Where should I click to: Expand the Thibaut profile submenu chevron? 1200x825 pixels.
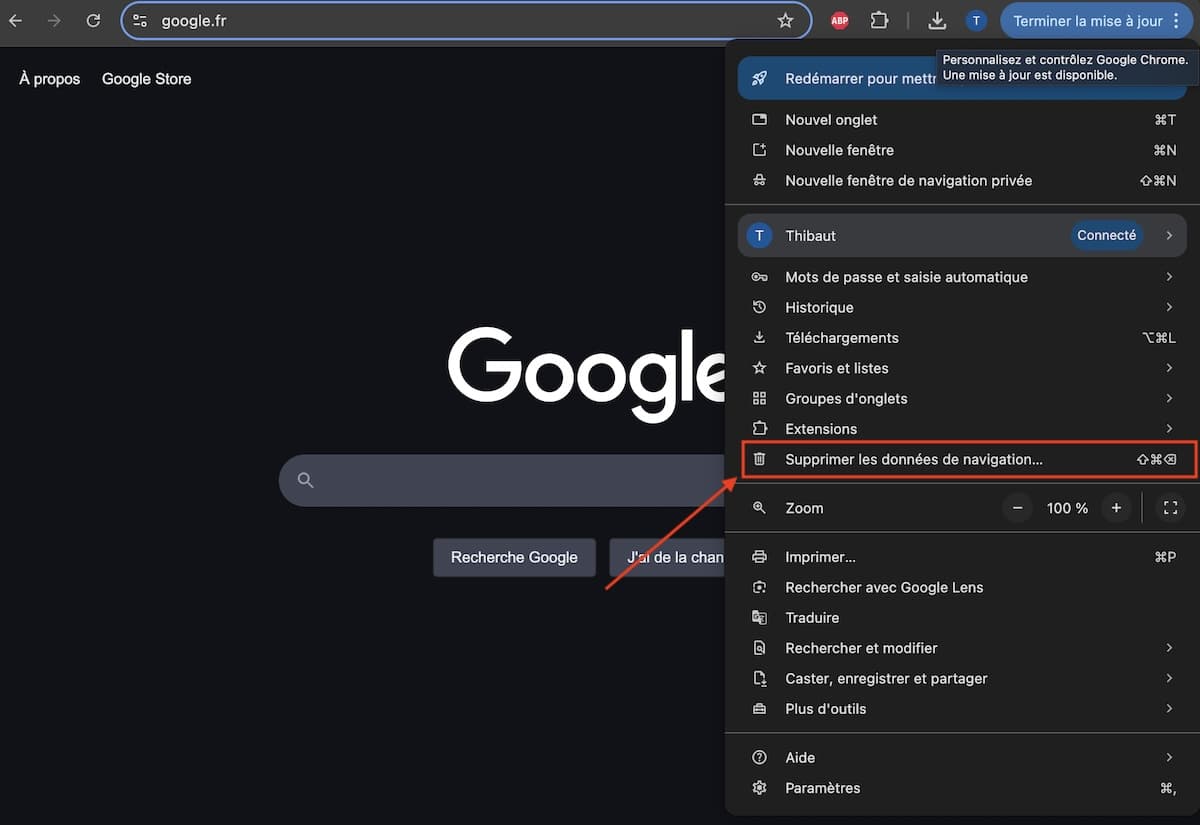1169,235
